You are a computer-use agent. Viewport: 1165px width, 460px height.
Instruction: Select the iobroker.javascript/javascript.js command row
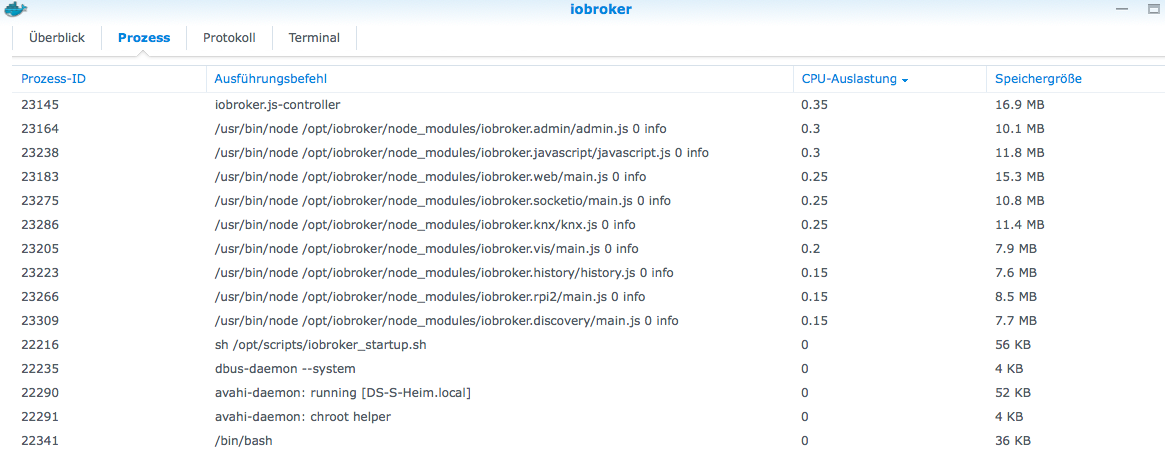[588, 152]
